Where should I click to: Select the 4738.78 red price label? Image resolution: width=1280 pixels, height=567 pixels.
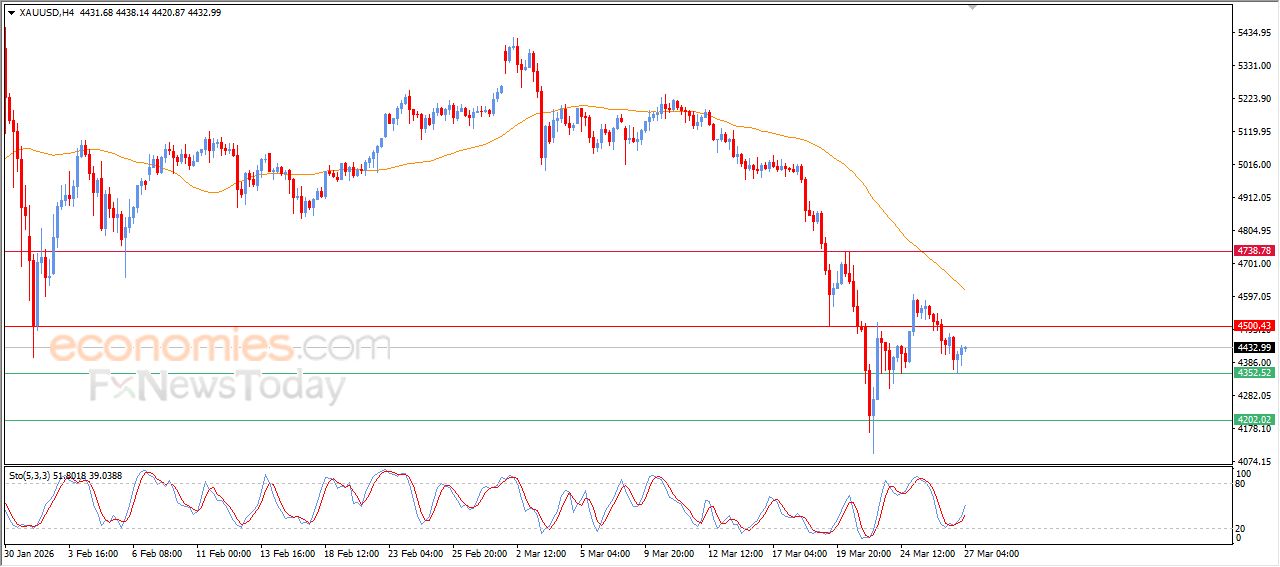pyautogui.click(x=1253, y=250)
